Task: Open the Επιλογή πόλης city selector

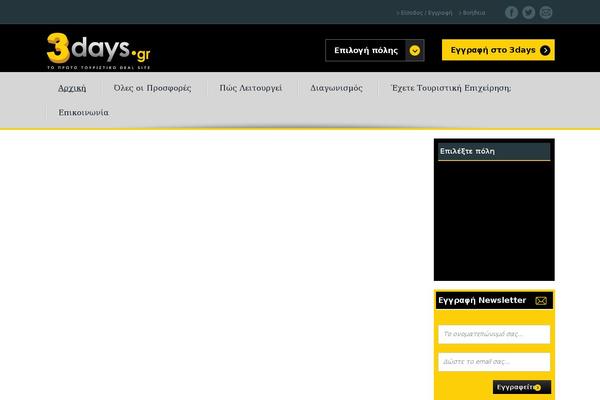Action: [x=375, y=51]
